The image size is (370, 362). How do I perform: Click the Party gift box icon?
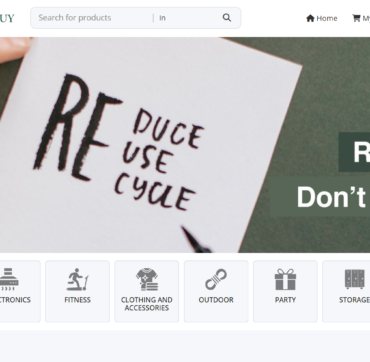click(285, 279)
